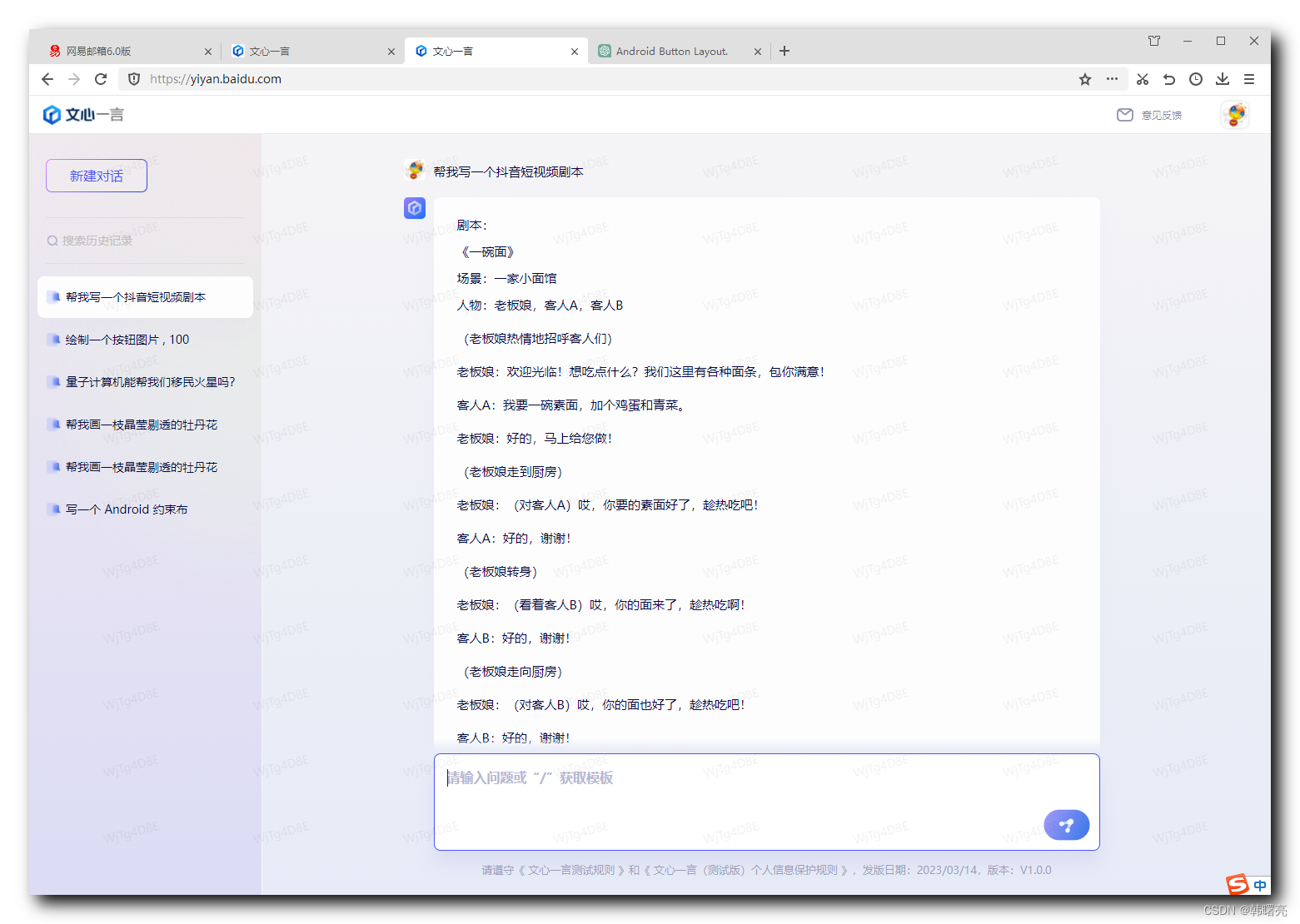Screen dimensions: 1300x924
Task: Toggle the 中 input language indicator
Action: [x=1260, y=886]
